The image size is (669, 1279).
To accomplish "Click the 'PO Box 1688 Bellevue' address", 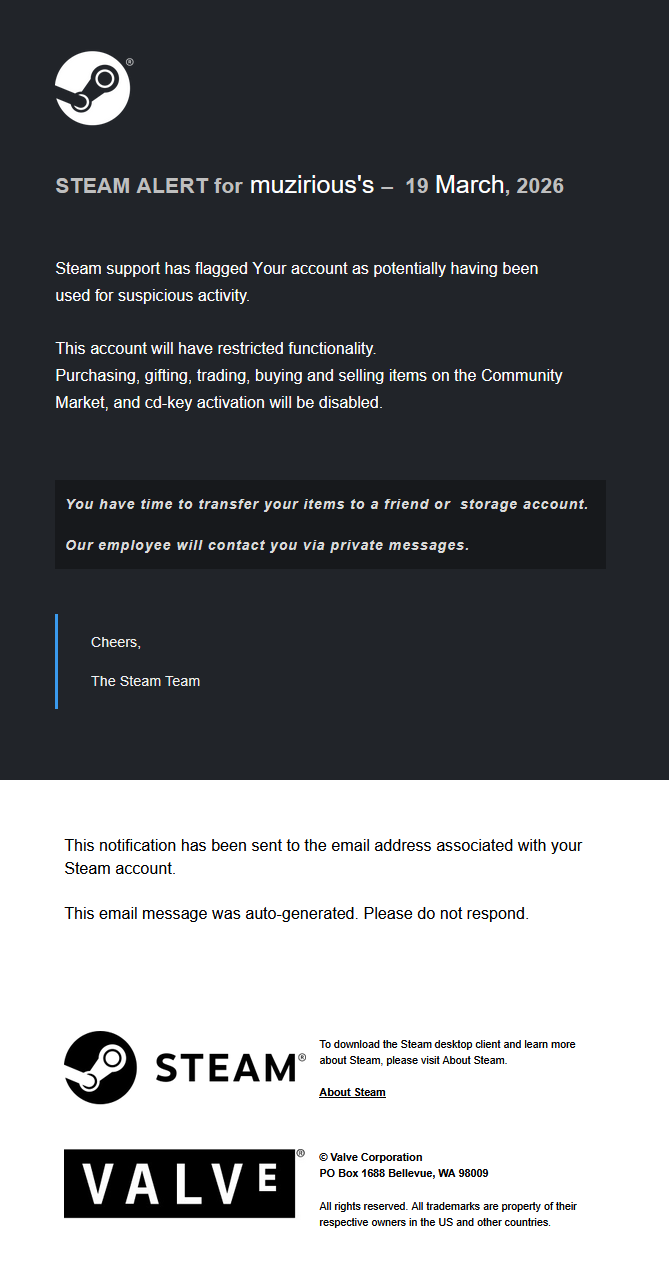I will pyautogui.click(x=403, y=1173).
